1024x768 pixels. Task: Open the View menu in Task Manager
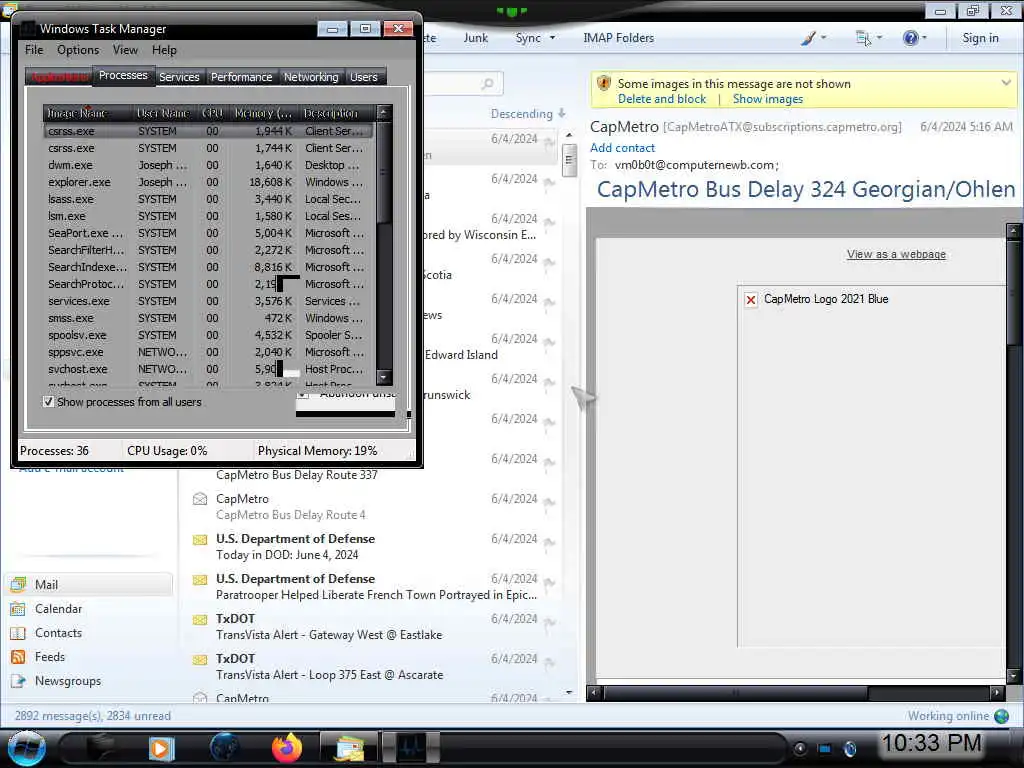(125, 50)
